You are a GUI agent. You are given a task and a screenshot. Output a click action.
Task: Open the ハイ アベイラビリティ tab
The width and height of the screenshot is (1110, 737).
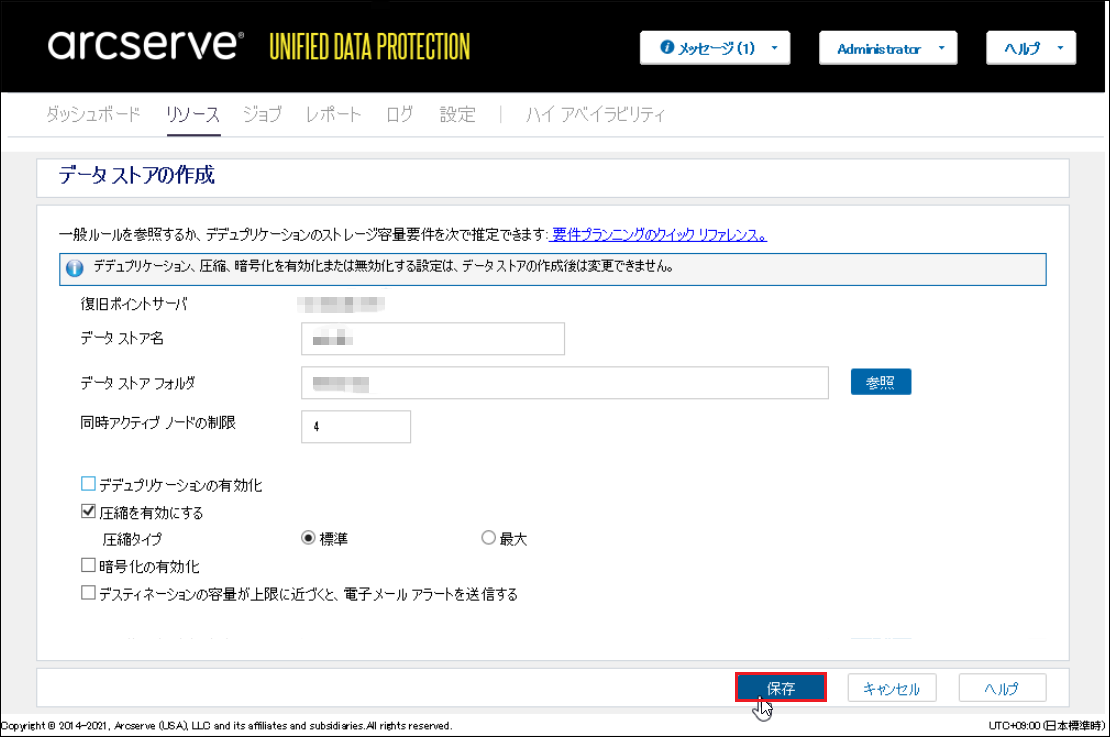pos(595,114)
